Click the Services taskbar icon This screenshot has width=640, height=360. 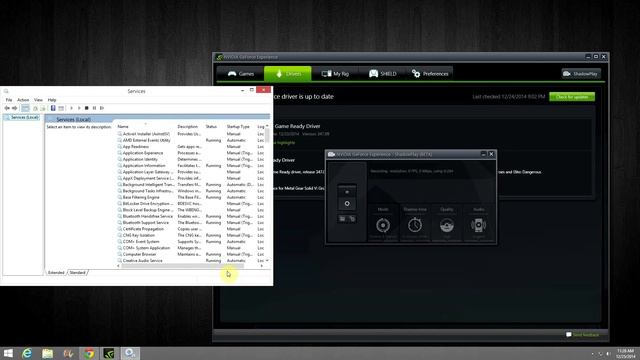(x=130, y=353)
